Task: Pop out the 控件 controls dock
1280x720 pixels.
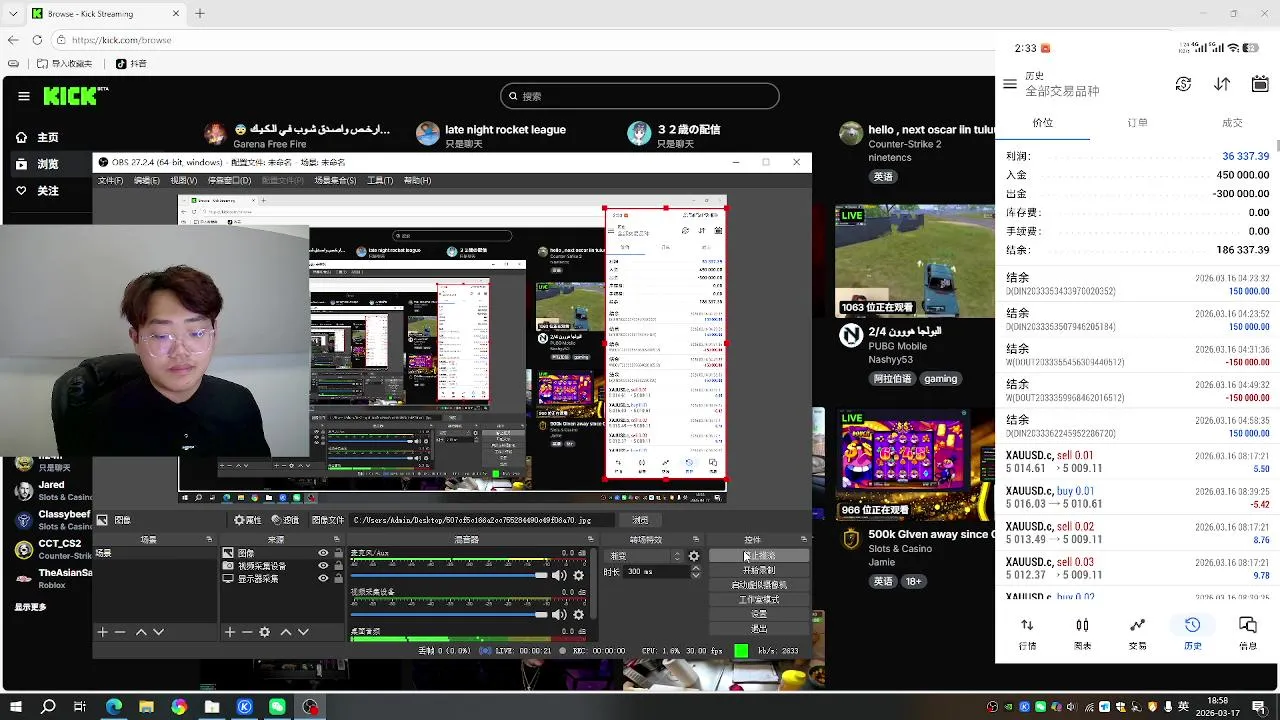Action: tap(802, 540)
